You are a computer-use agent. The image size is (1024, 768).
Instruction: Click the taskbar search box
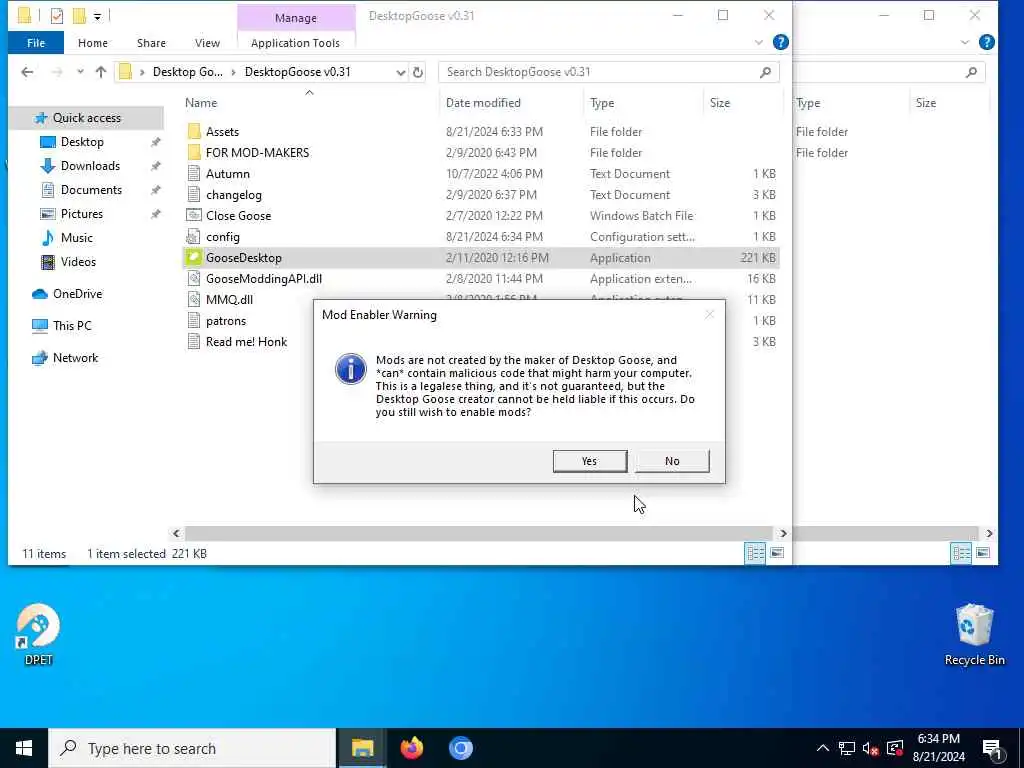coord(192,748)
